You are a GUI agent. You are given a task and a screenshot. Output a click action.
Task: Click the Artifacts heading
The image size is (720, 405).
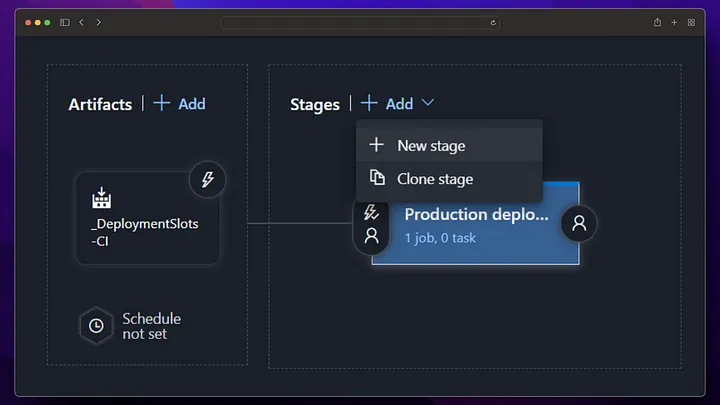tap(100, 104)
